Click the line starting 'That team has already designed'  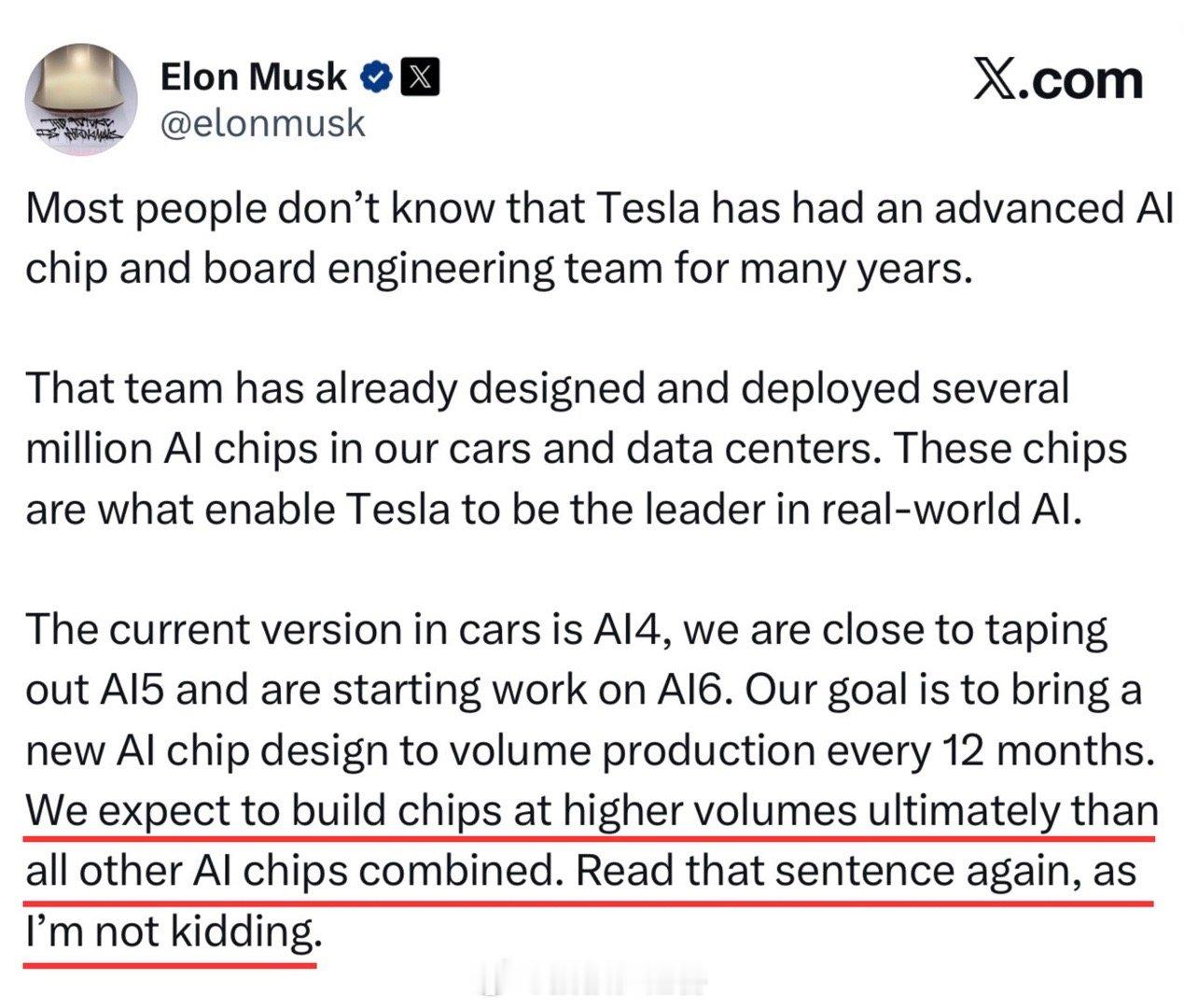(x=546, y=388)
